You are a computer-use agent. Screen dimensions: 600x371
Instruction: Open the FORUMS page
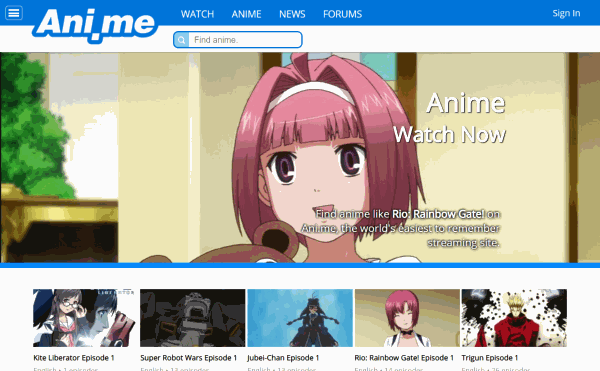pyautogui.click(x=342, y=14)
